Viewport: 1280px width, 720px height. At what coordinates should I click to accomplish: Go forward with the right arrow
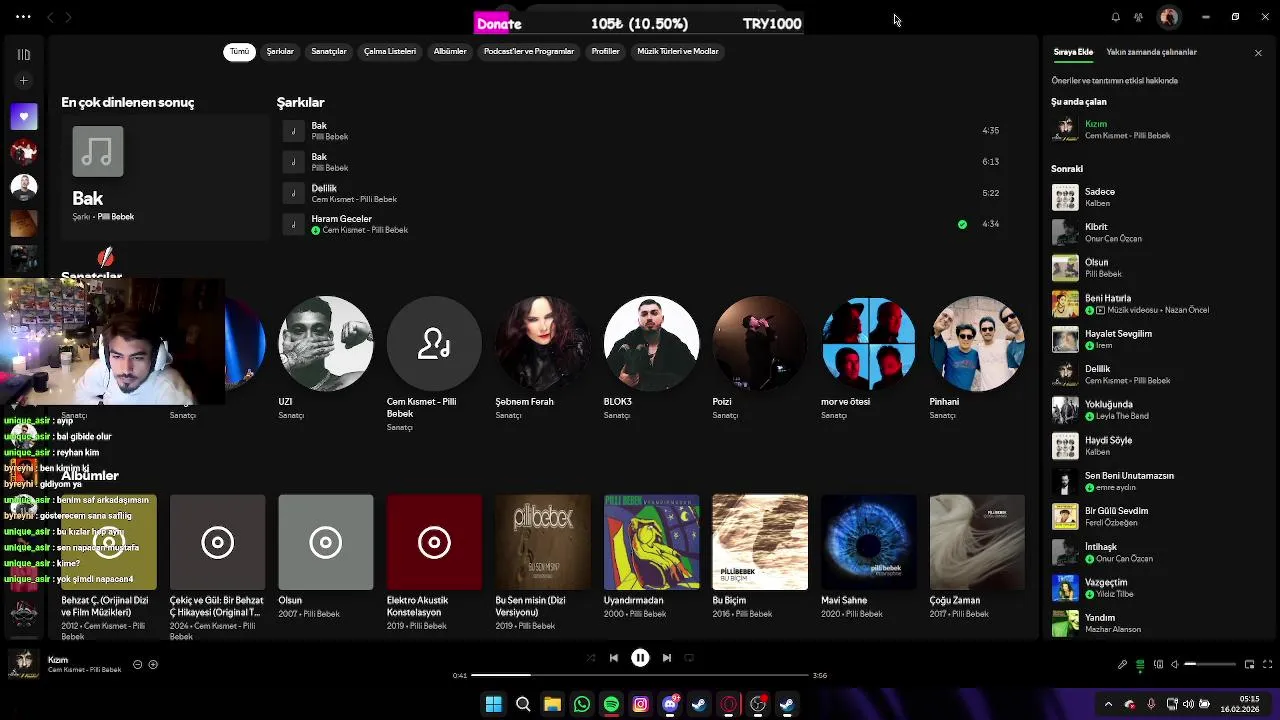(x=68, y=17)
